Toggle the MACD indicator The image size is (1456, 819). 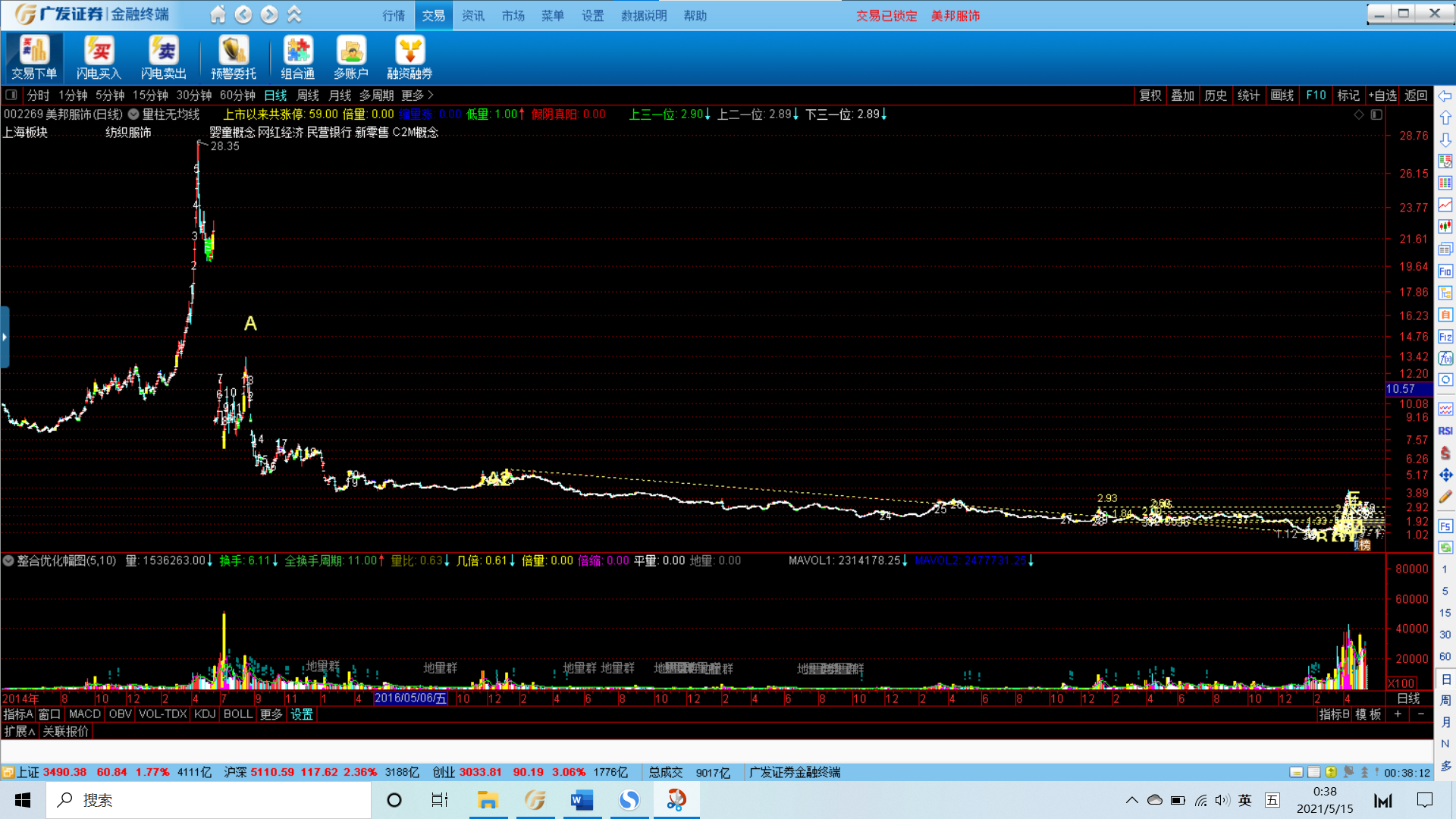pyautogui.click(x=84, y=714)
